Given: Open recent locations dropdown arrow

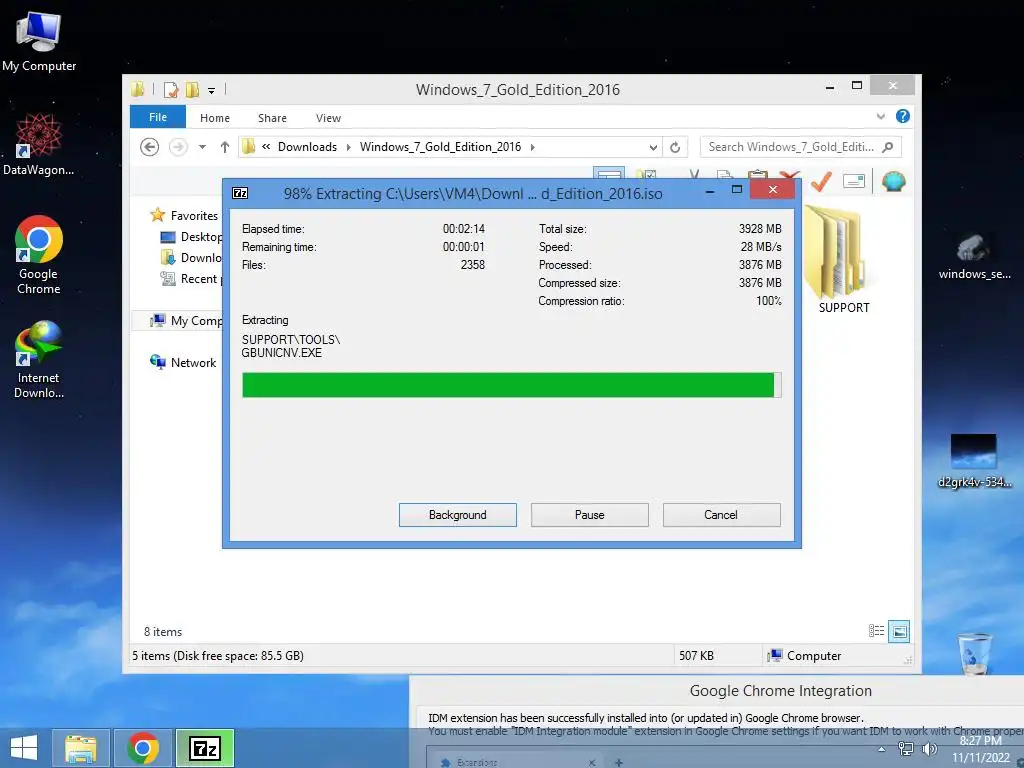Looking at the screenshot, I should click(x=202, y=147).
